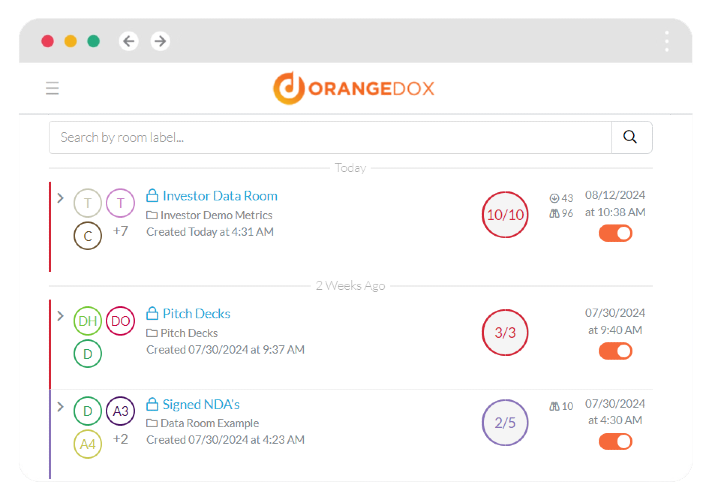Click 'Created Today at 4:31 AM' text
Screen dimensions: 712x500
click(x=210, y=232)
